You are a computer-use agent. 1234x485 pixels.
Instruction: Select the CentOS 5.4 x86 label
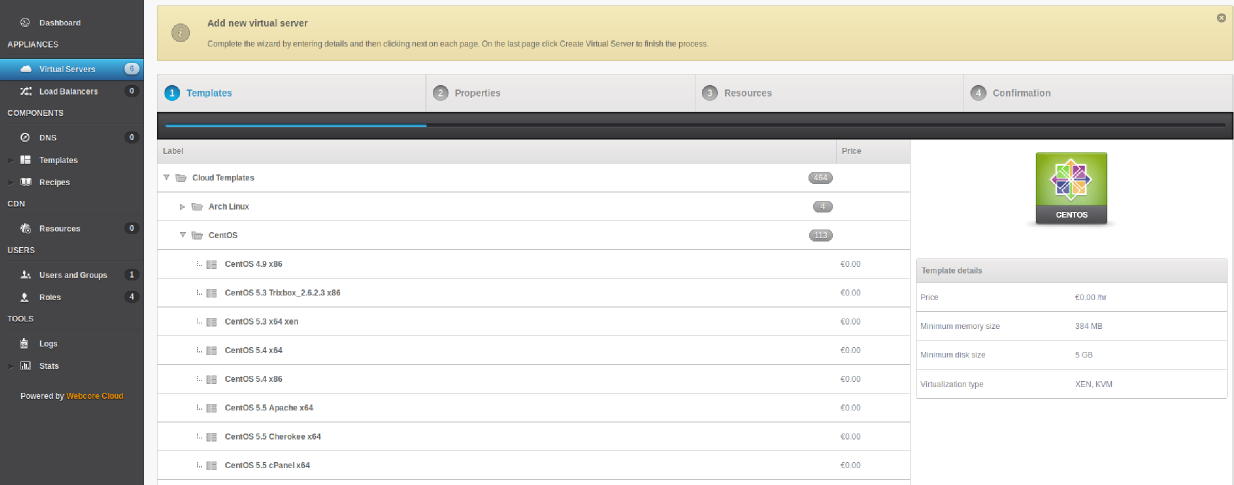point(254,379)
